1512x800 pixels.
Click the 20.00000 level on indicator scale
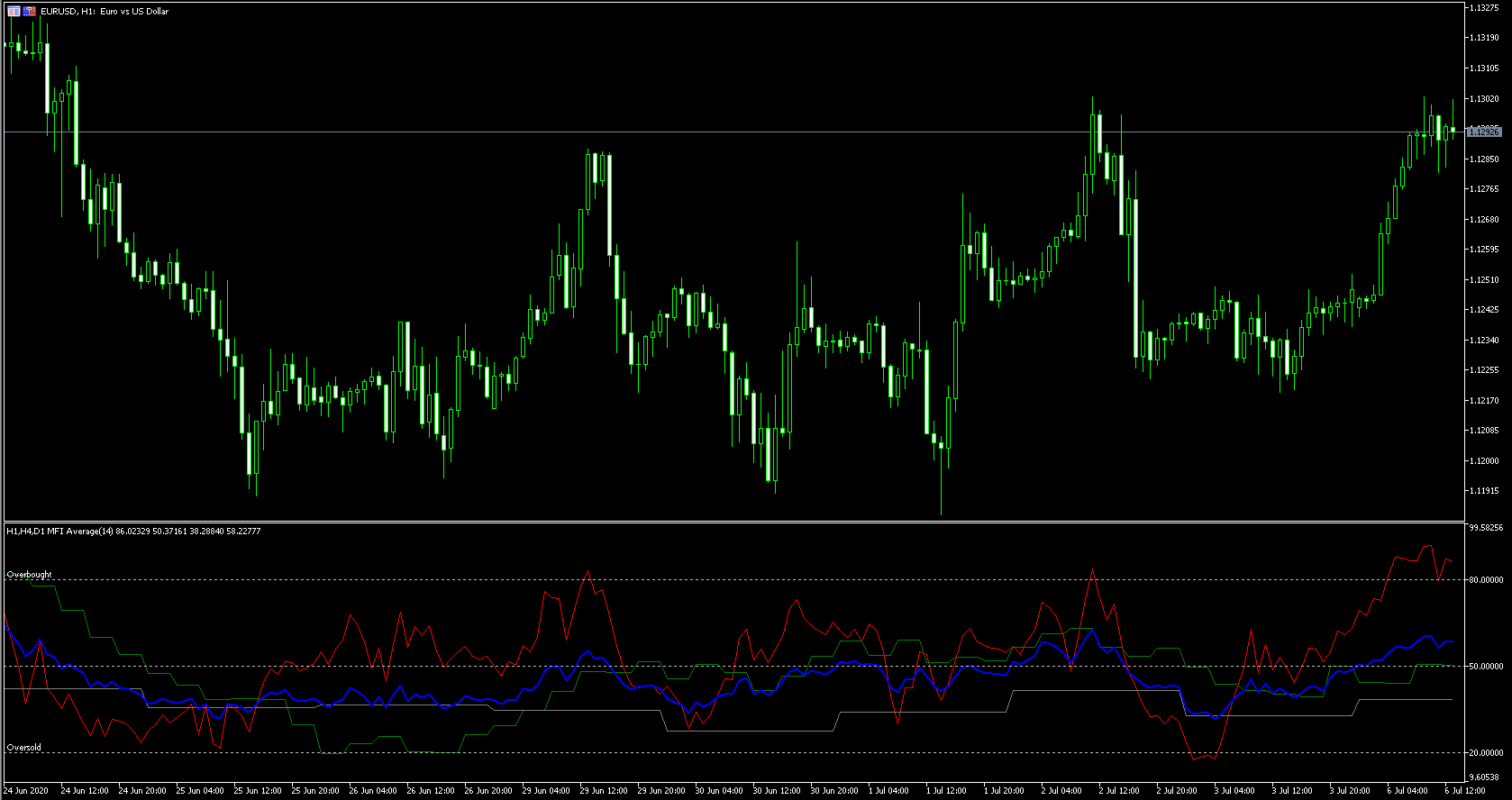[1486, 753]
